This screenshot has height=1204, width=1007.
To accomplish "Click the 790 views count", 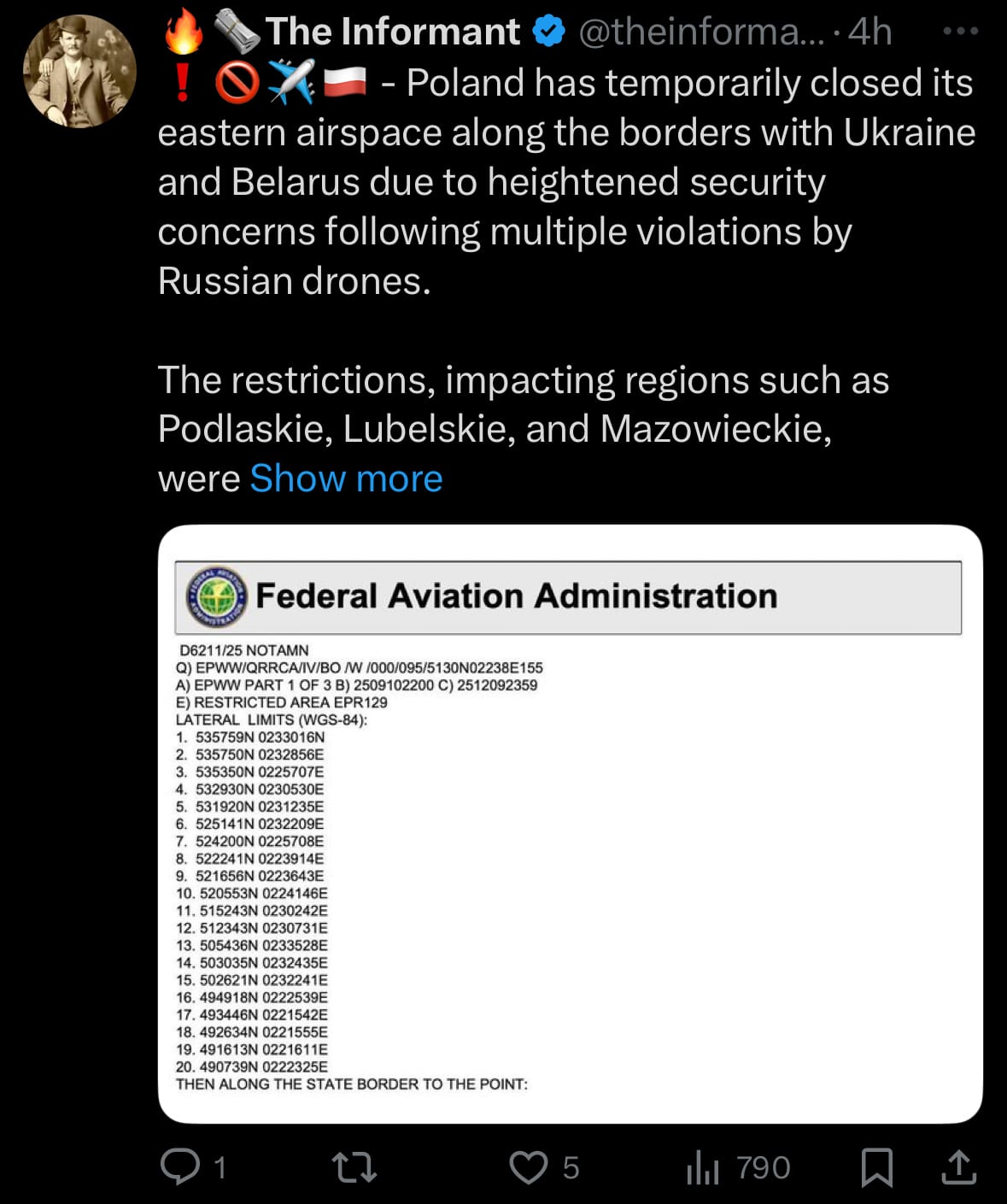I will [x=764, y=1167].
